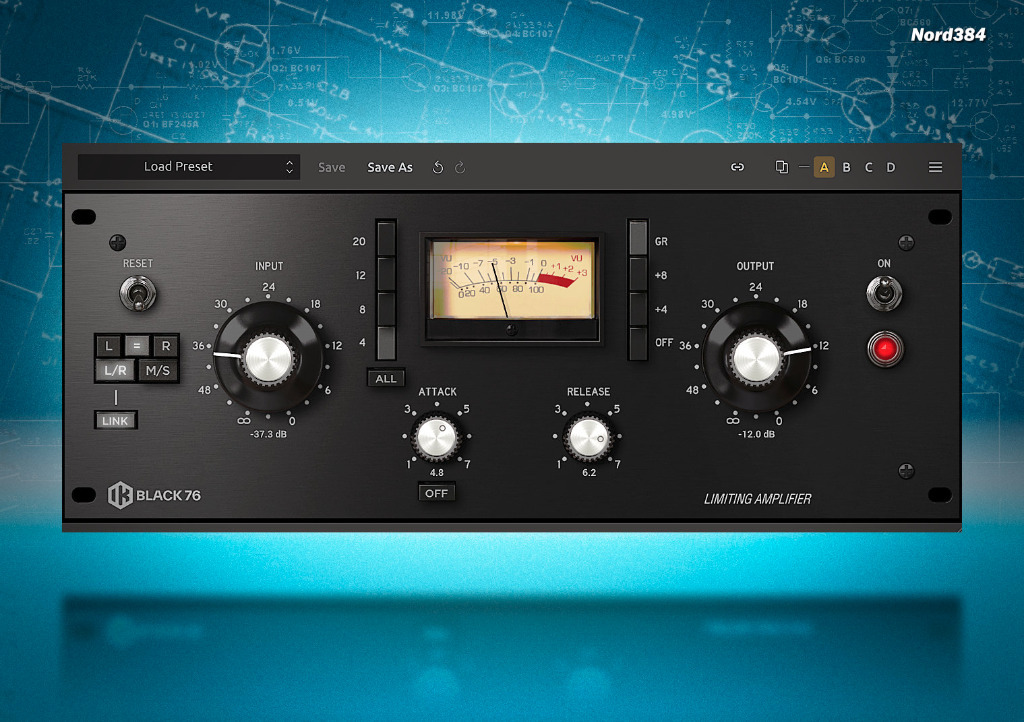Image resolution: width=1024 pixels, height=722 pixels.
Task: Select ratio 4 button
Action: tap(386, 343)
